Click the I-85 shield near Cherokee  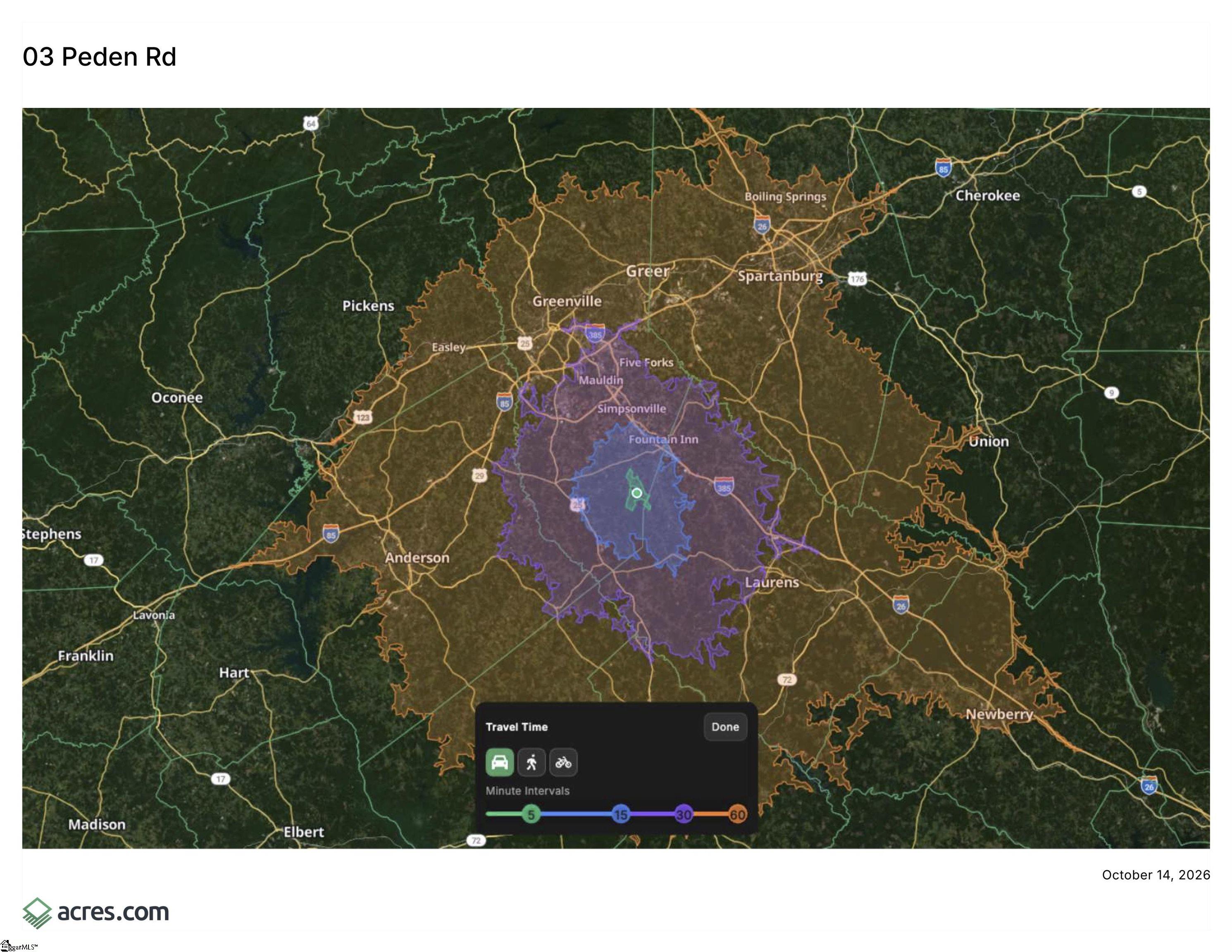click(943, 167)
